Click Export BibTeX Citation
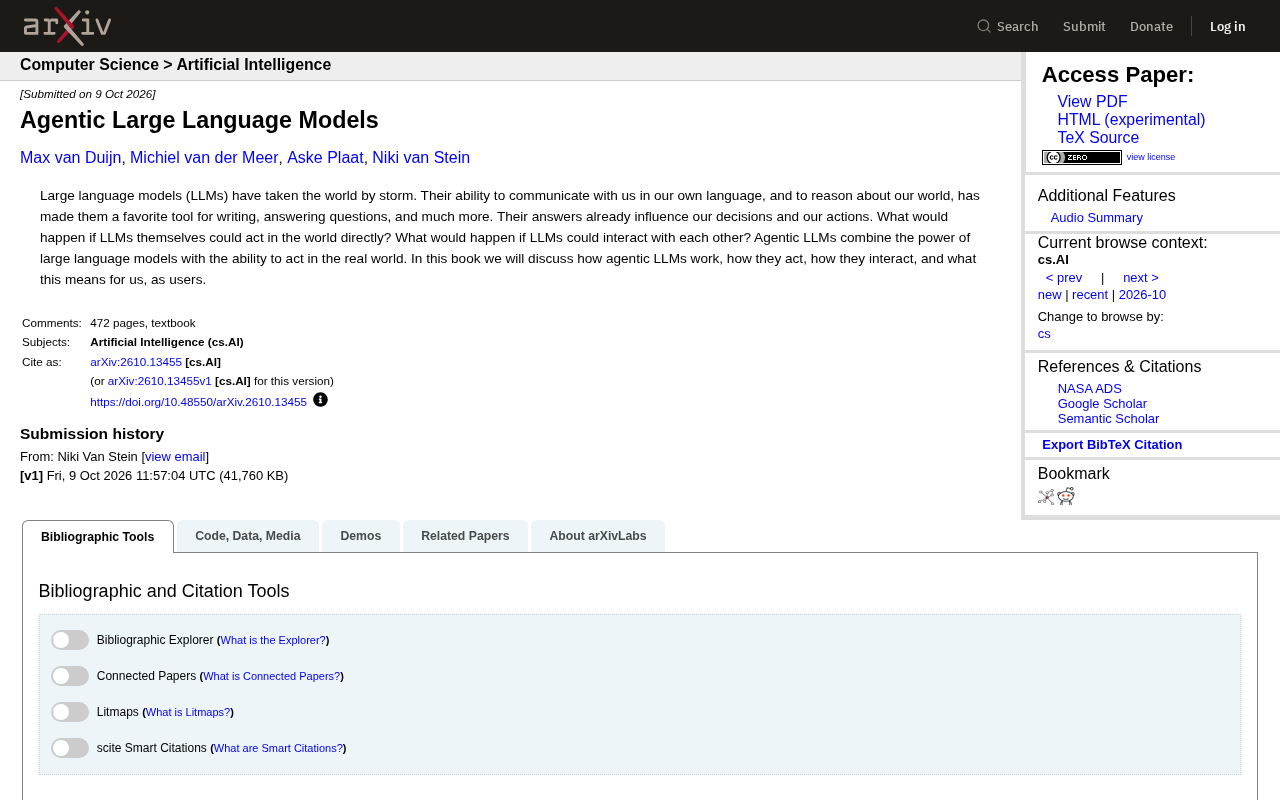Viewport: 1280px width, 800px height. pos(1112,445)
